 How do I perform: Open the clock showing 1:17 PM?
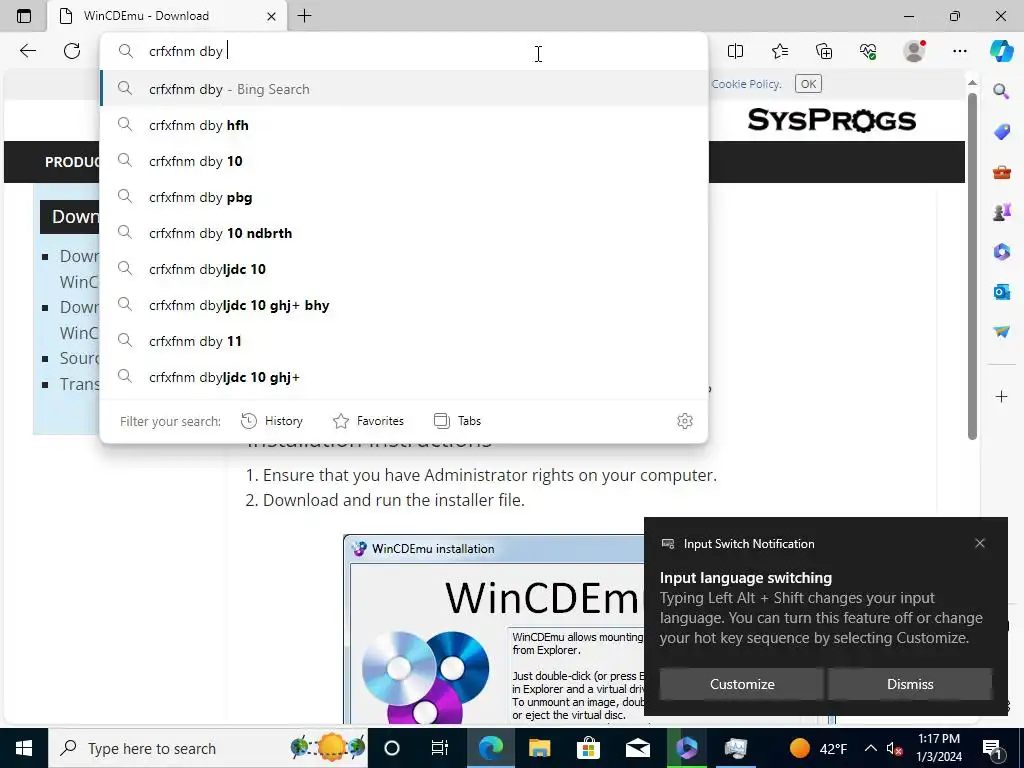click(938, 748)
